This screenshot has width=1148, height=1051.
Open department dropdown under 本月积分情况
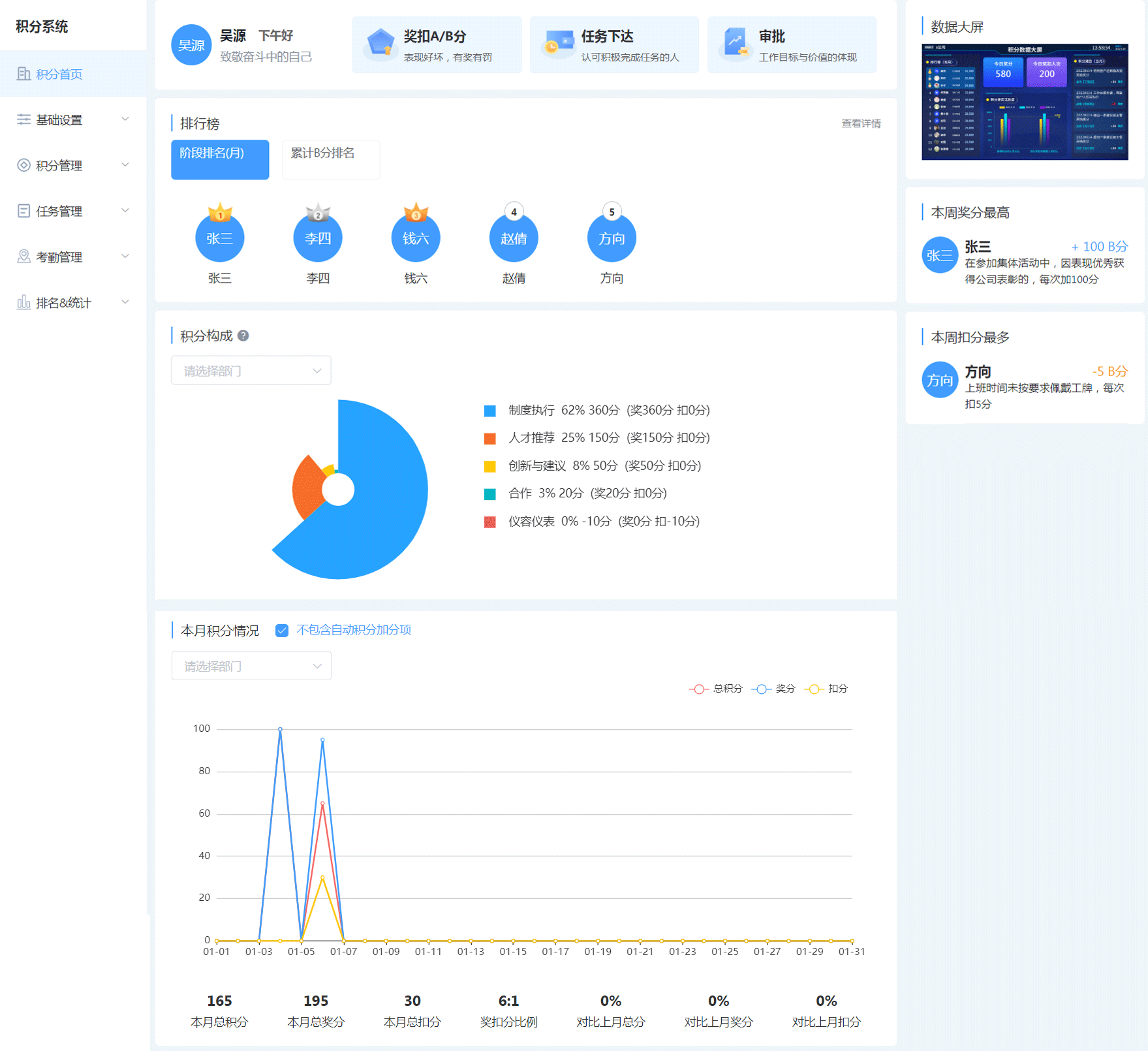point(251,666)
